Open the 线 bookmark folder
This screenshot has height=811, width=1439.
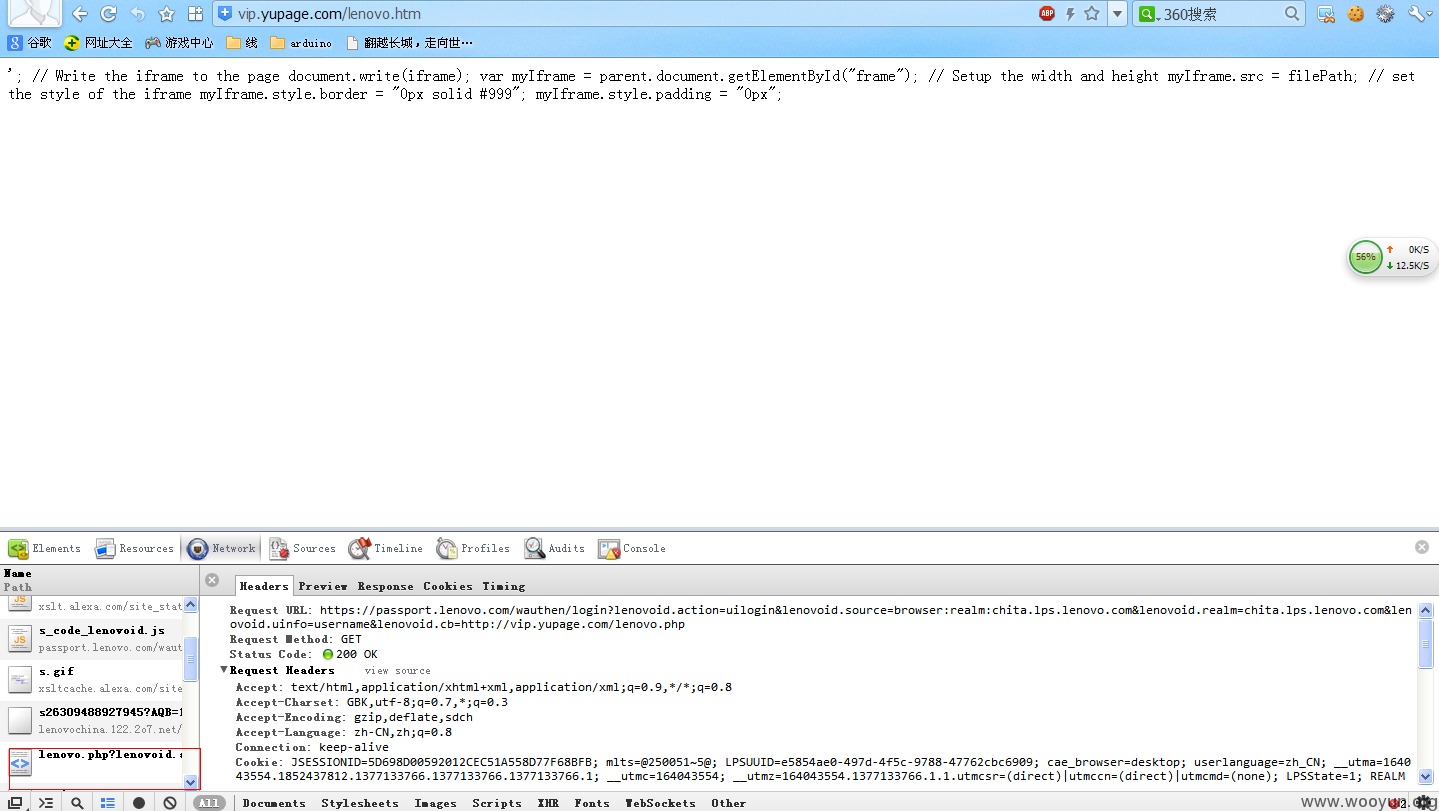pos(242,43)
